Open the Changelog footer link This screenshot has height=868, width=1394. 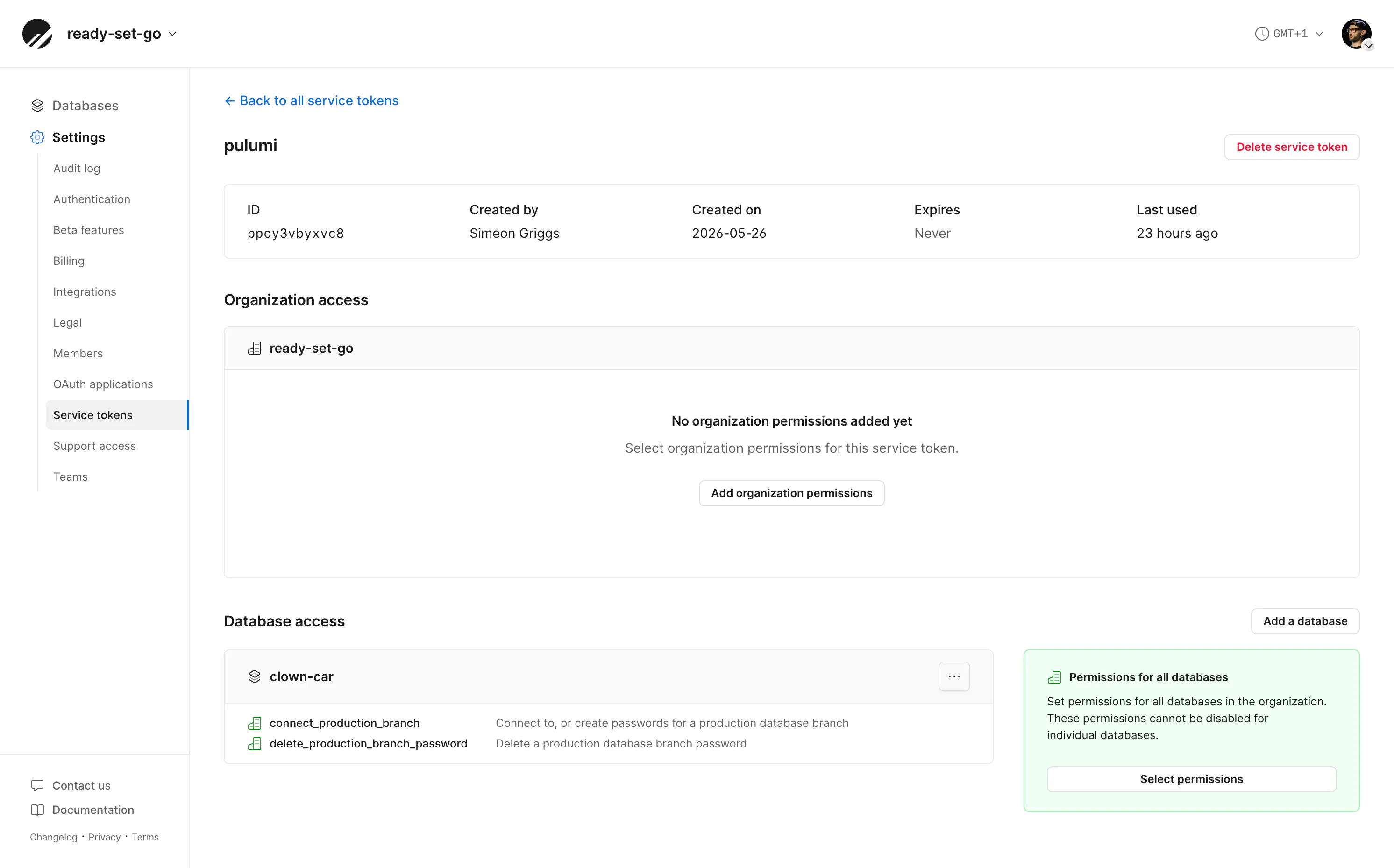[53, 837]
